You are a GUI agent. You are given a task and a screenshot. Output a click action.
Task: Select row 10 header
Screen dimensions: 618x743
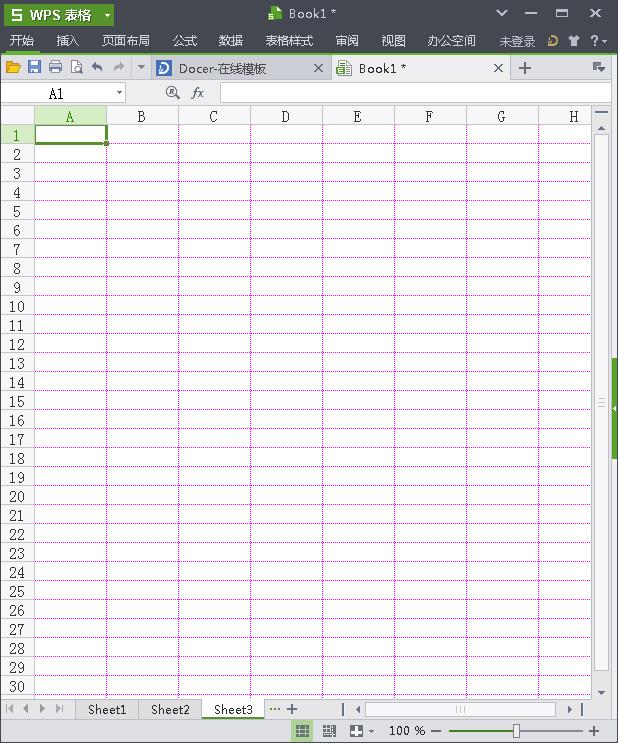17,306
